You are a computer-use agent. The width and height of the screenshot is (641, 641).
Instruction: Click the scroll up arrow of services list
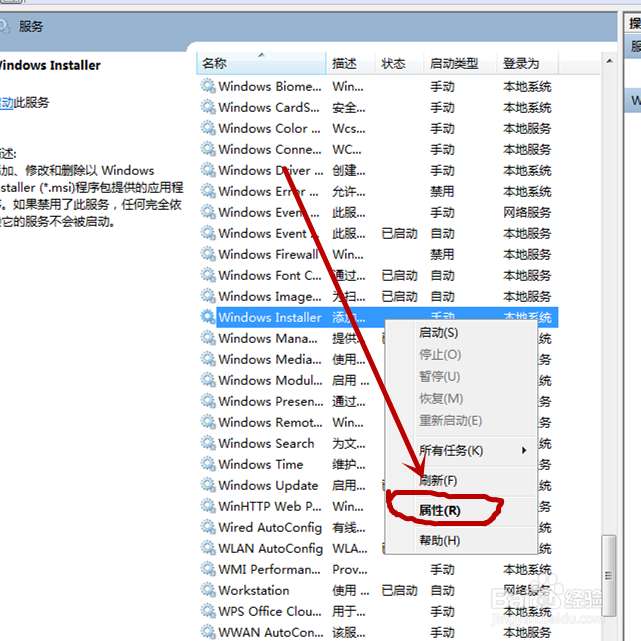pos(610,61)
